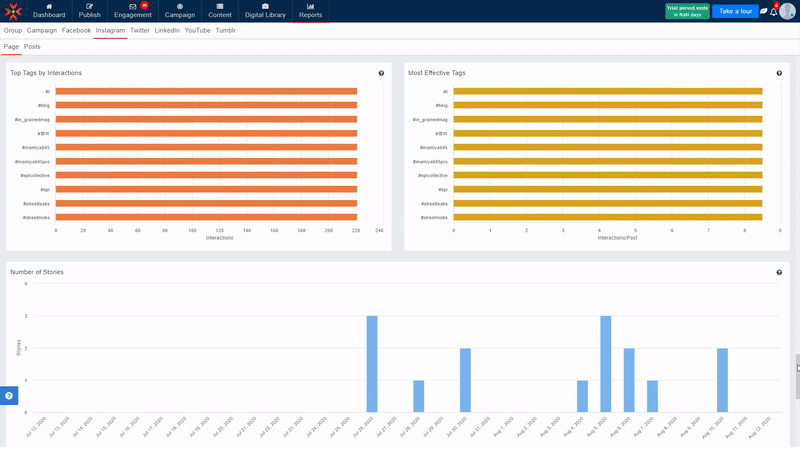Screen dimensions: 800x450
Task: Click the Interactions/Post axis label
Action: pos(617,238)
